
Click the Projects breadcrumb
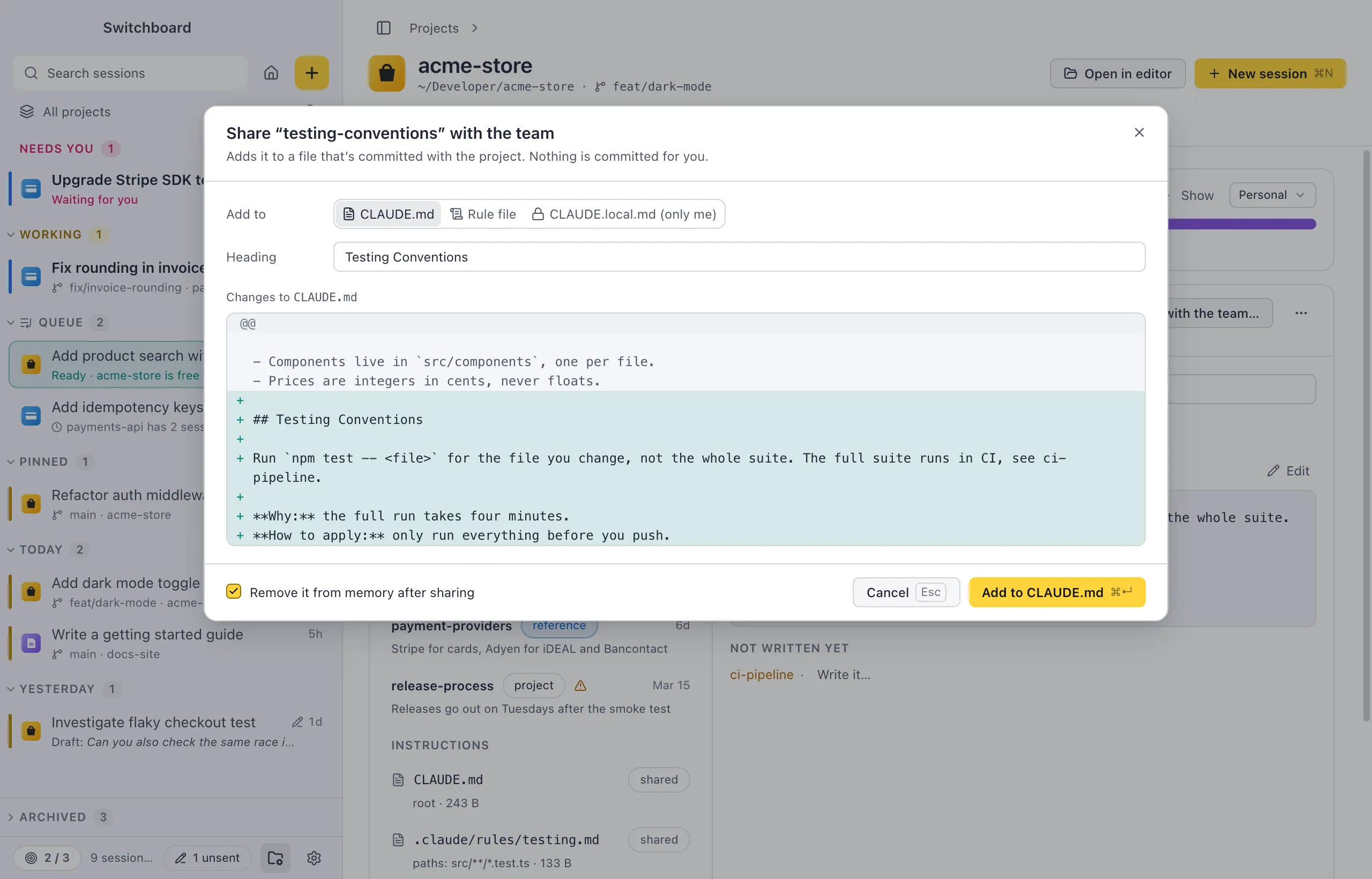(x=434, y=28)
